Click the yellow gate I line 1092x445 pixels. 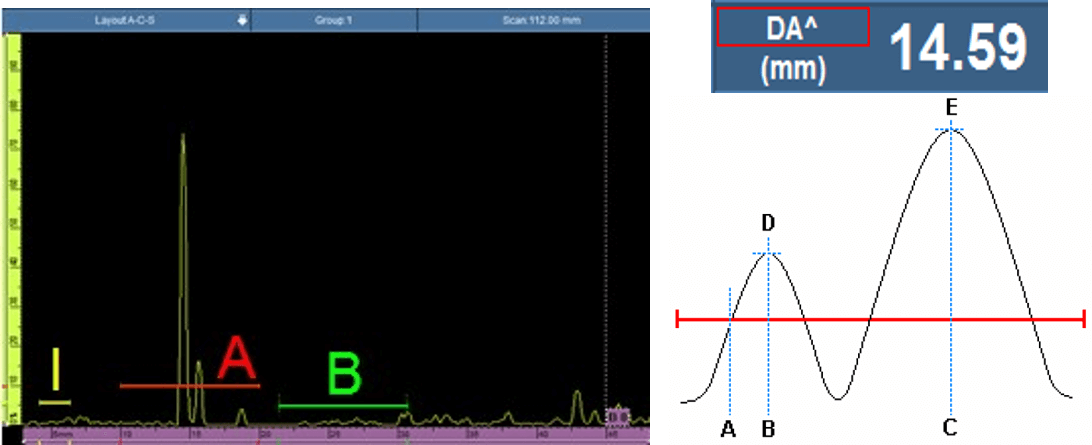click(55, 401)
